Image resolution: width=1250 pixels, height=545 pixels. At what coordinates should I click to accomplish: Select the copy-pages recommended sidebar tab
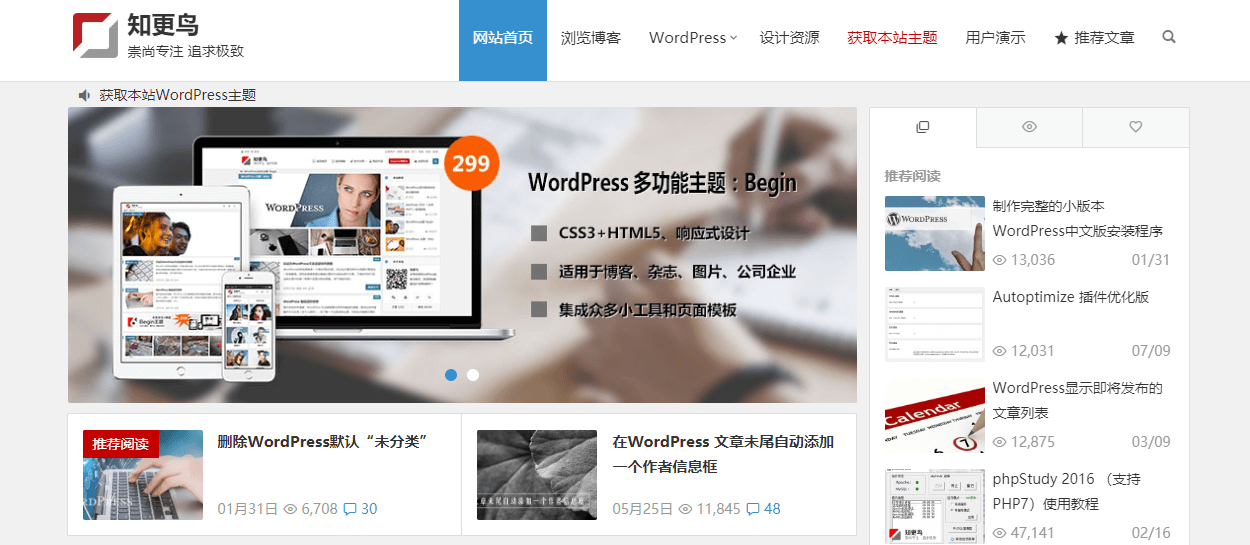pos(922,127)
